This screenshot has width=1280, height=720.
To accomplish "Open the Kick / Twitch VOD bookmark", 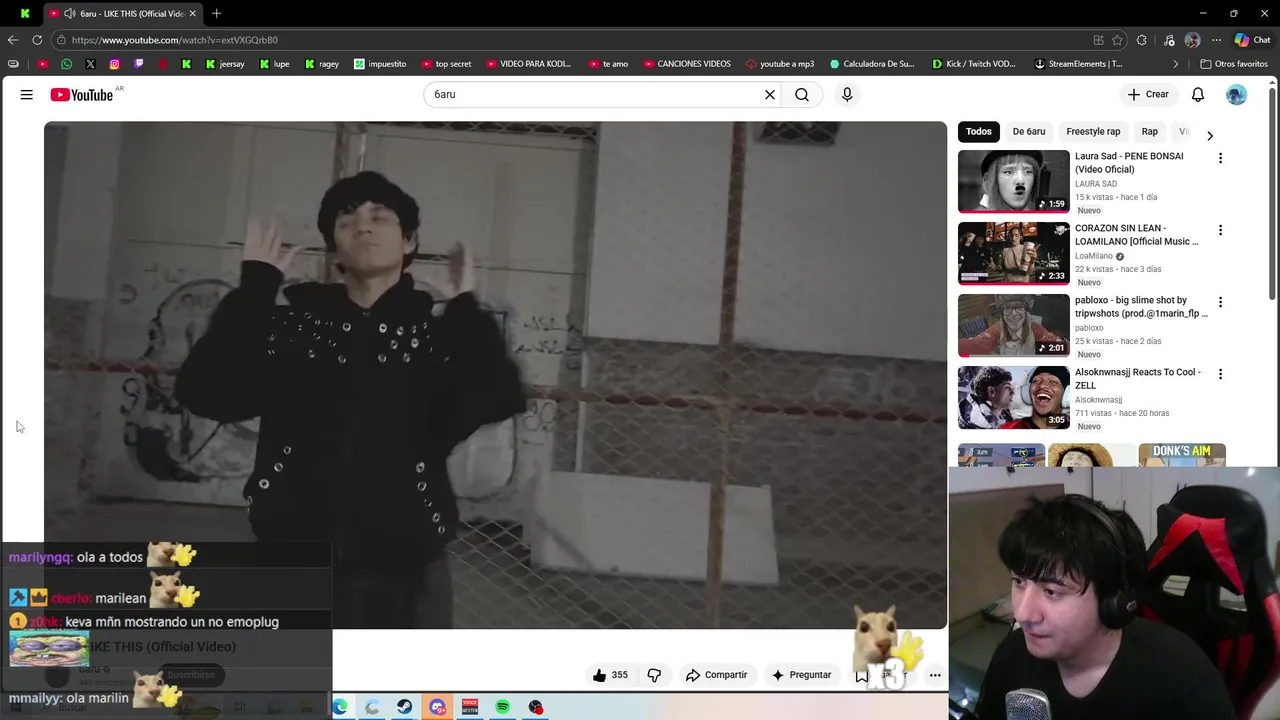I will 974,64.
